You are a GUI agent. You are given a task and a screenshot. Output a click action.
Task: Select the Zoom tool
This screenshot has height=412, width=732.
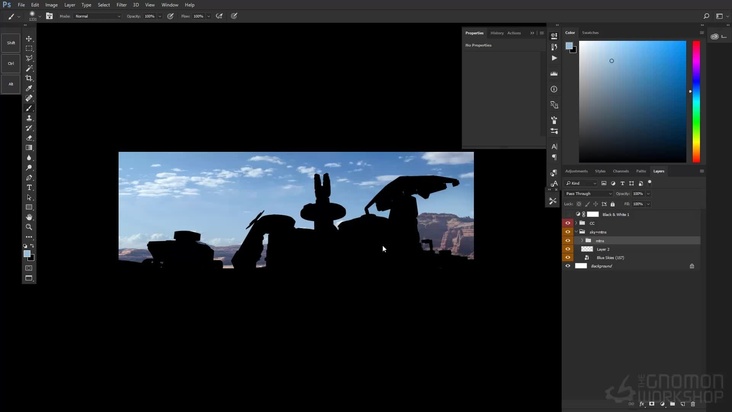tap(29, 227)
